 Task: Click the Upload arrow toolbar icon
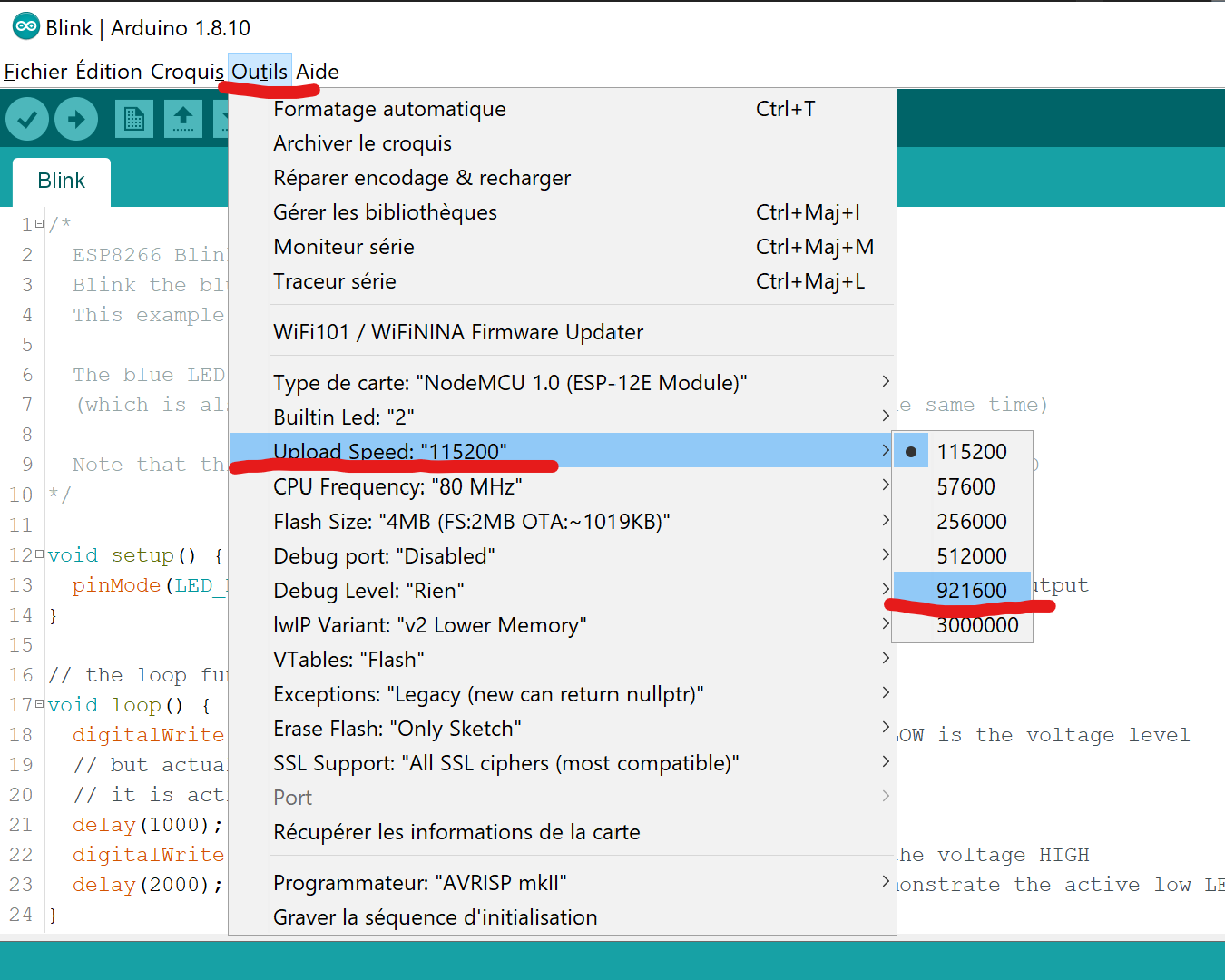pos(76,119)
